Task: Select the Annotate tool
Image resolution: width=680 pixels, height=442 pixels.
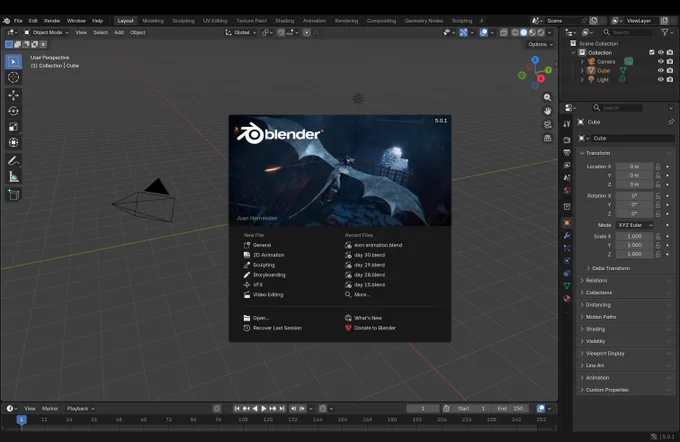Action: click(x=13, y=161)
